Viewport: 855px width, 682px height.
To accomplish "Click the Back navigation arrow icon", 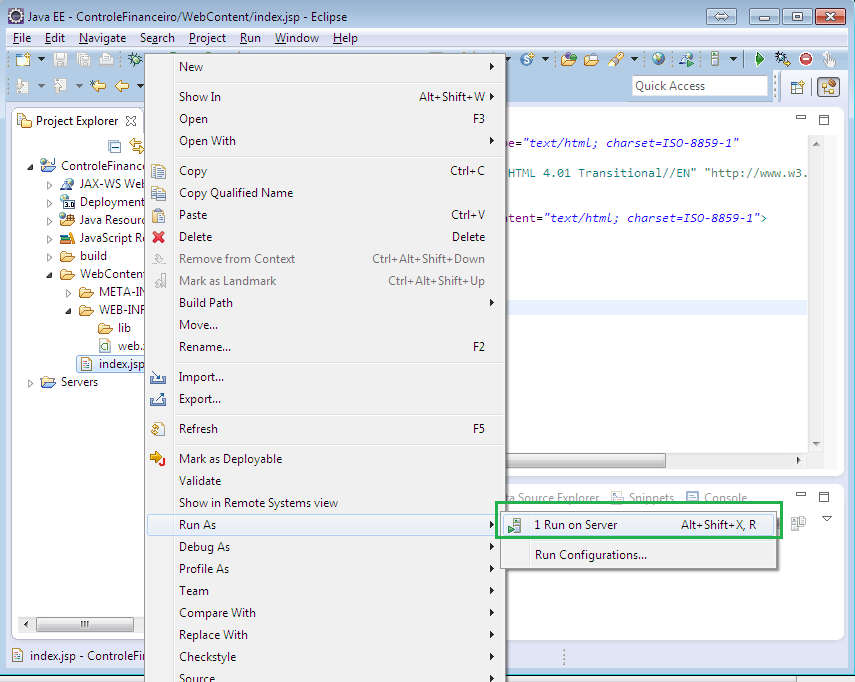I will (122, 86).
